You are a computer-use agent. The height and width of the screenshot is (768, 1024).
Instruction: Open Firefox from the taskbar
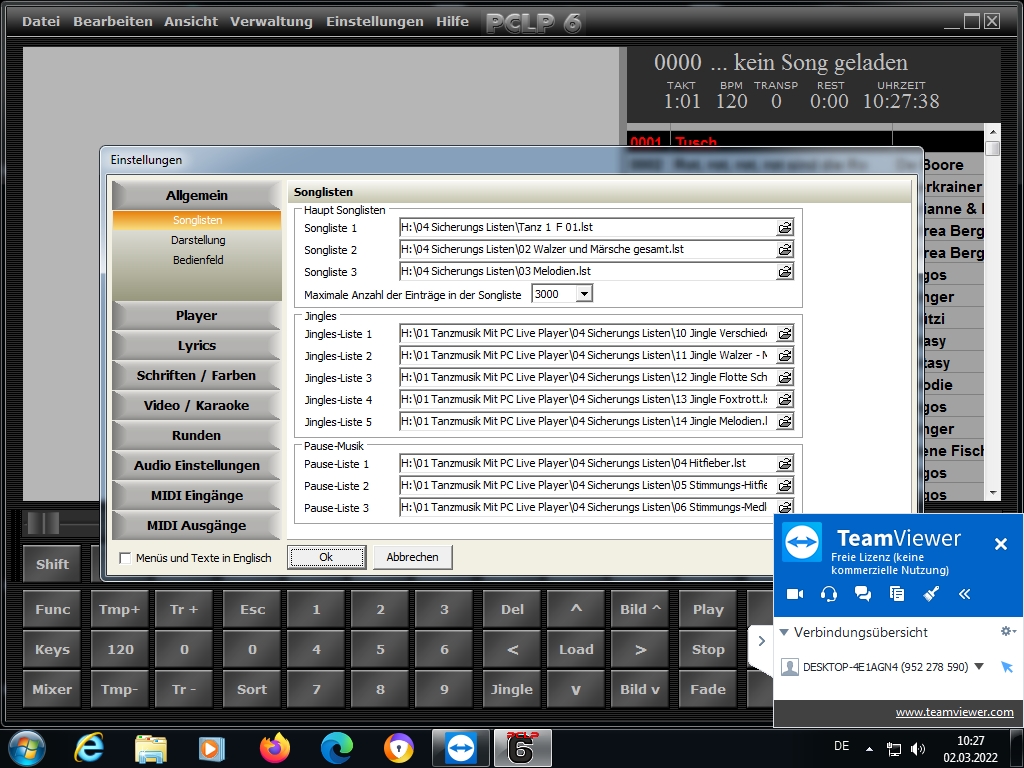click(x=274, y=748)
